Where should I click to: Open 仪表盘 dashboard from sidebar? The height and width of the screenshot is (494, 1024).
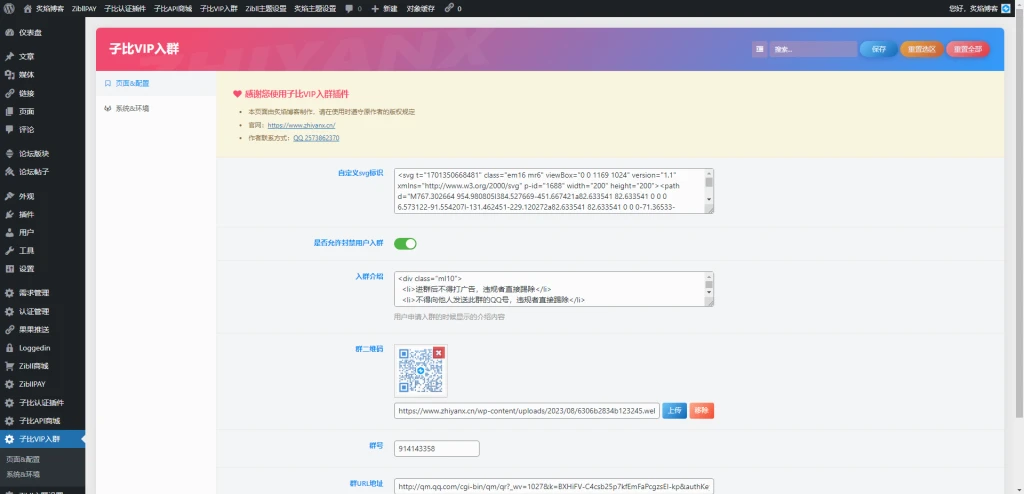30,32
